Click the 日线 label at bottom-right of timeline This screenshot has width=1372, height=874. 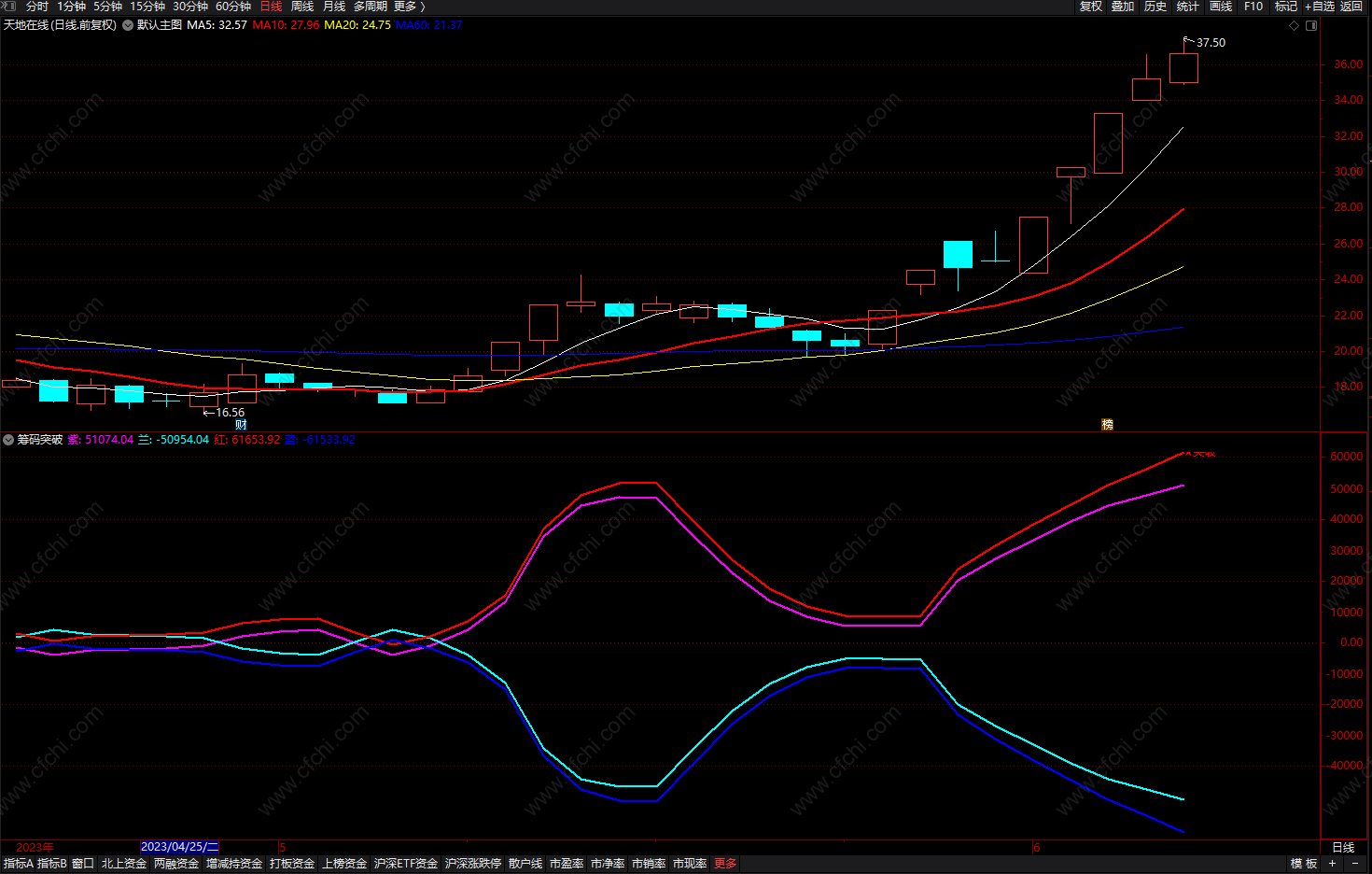click(x=1343, y=848)
